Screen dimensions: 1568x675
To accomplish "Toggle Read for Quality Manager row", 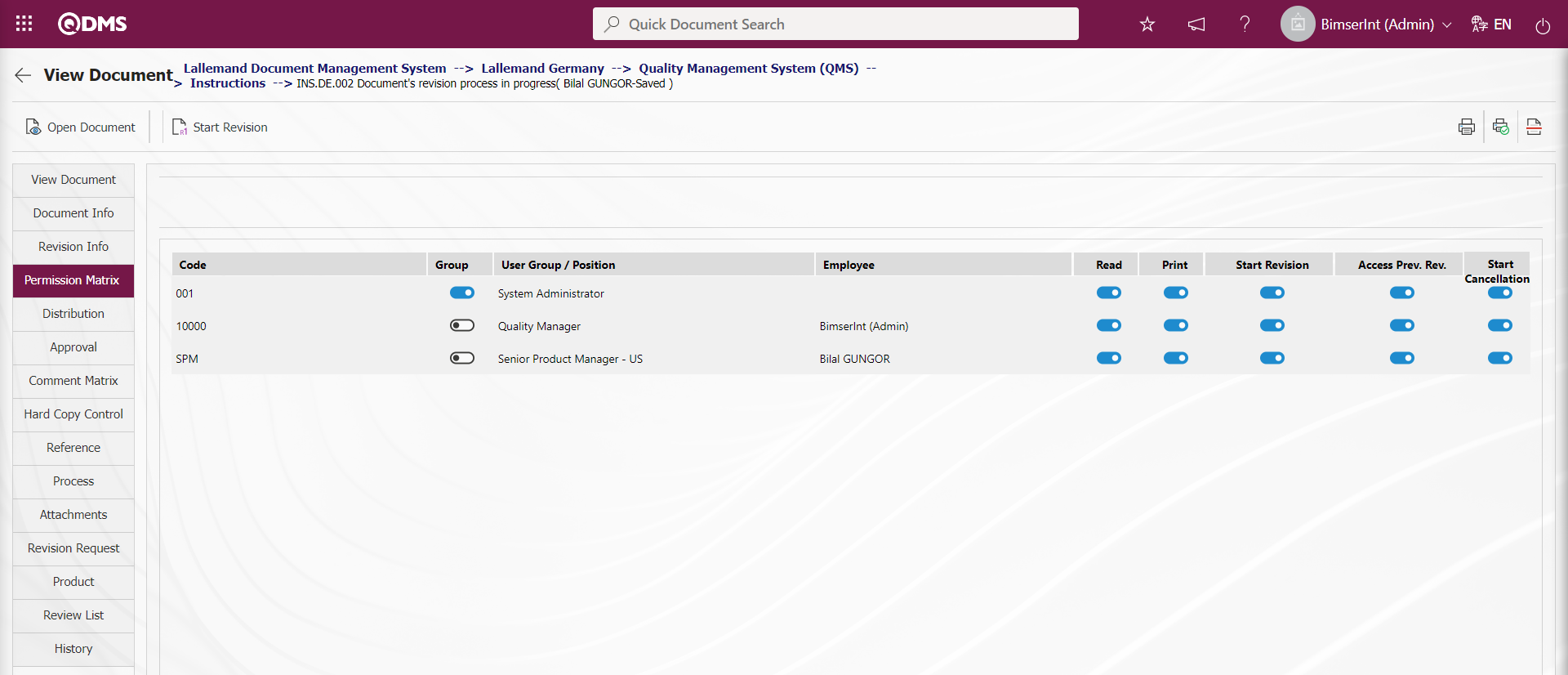I will point(1109,325).
